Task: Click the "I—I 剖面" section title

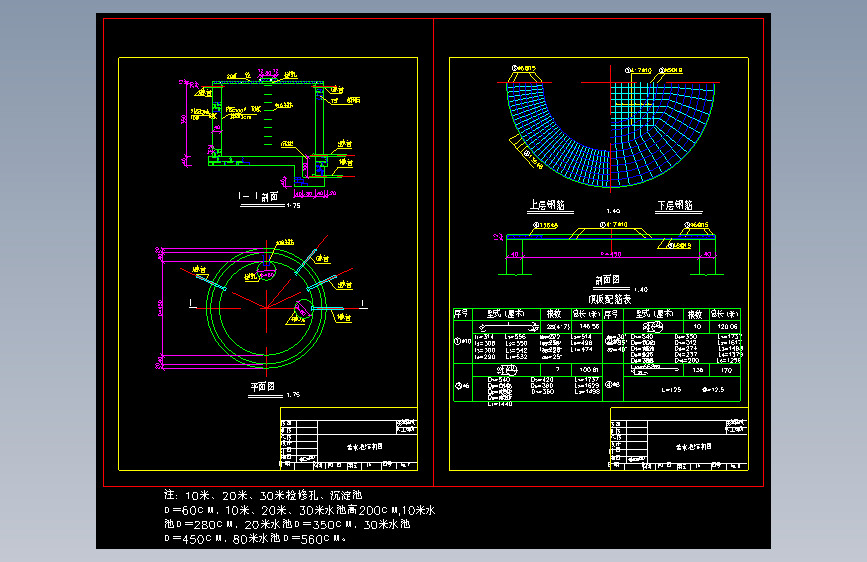Action: [x=259, y=196]
